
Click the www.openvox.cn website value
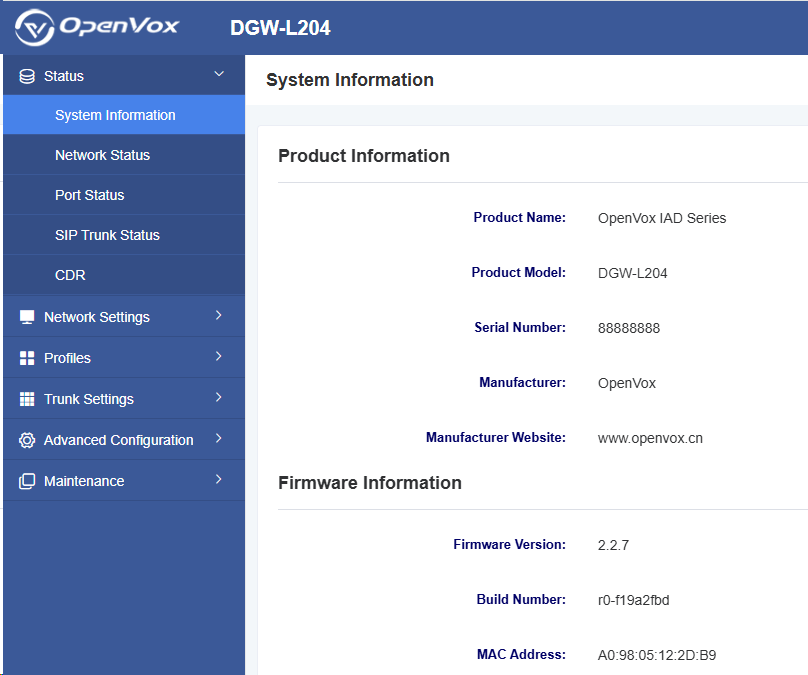(x=650, y=438)
